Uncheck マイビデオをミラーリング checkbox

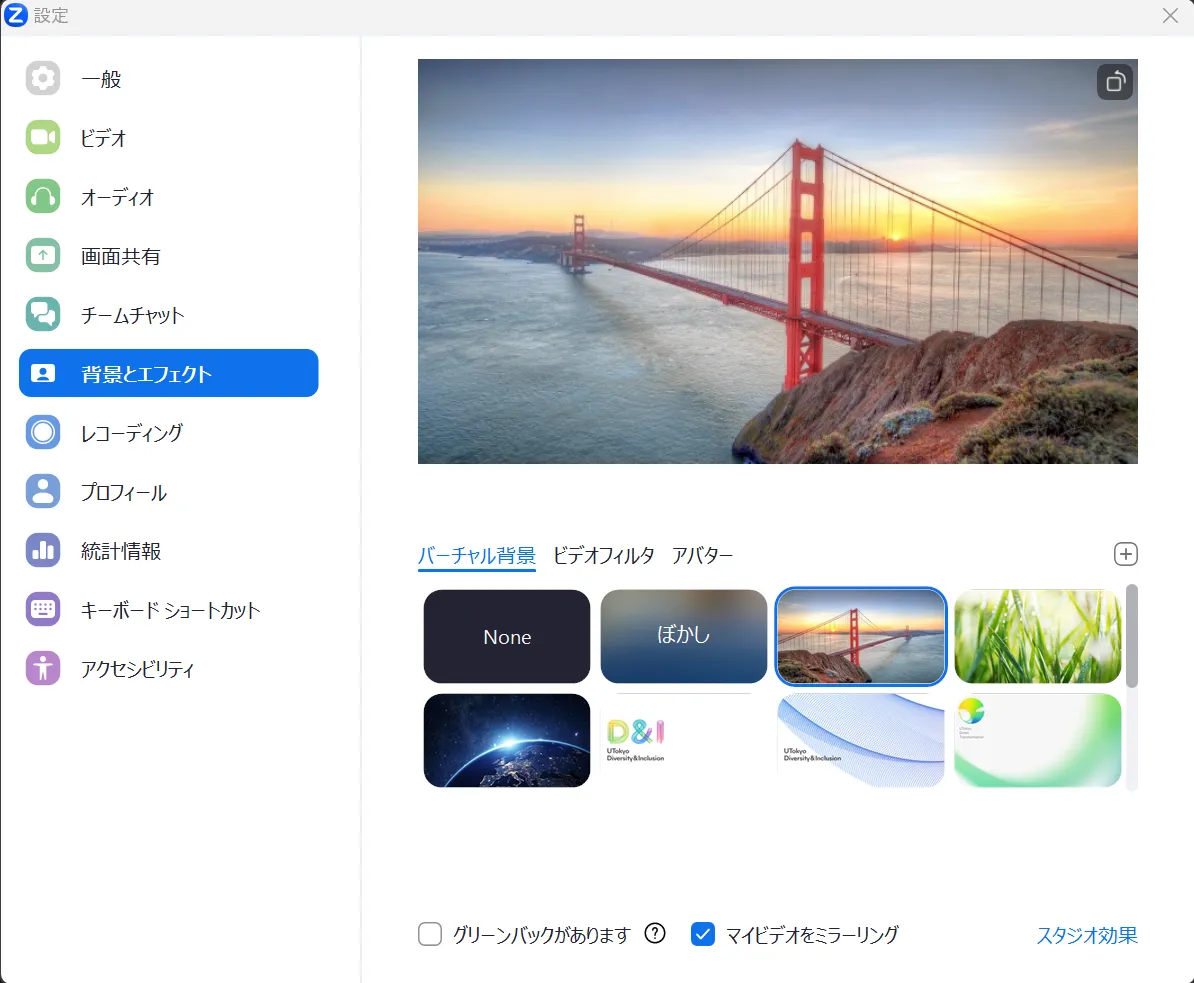(x=703, y=935)
